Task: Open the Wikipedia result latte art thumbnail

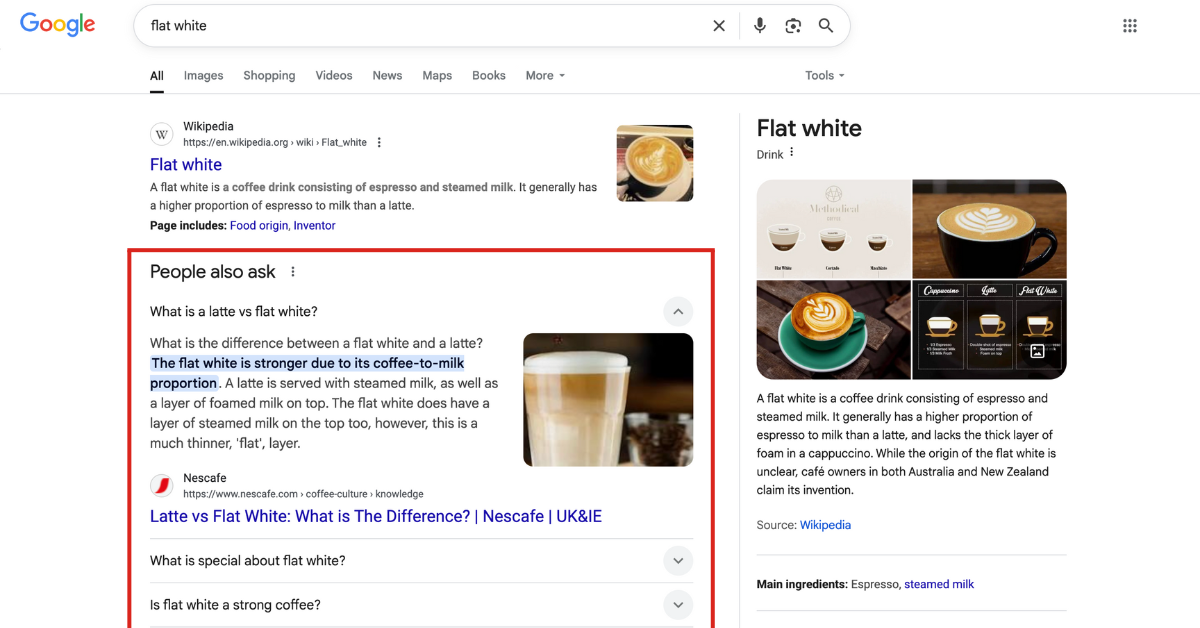Action: (655, 163)
